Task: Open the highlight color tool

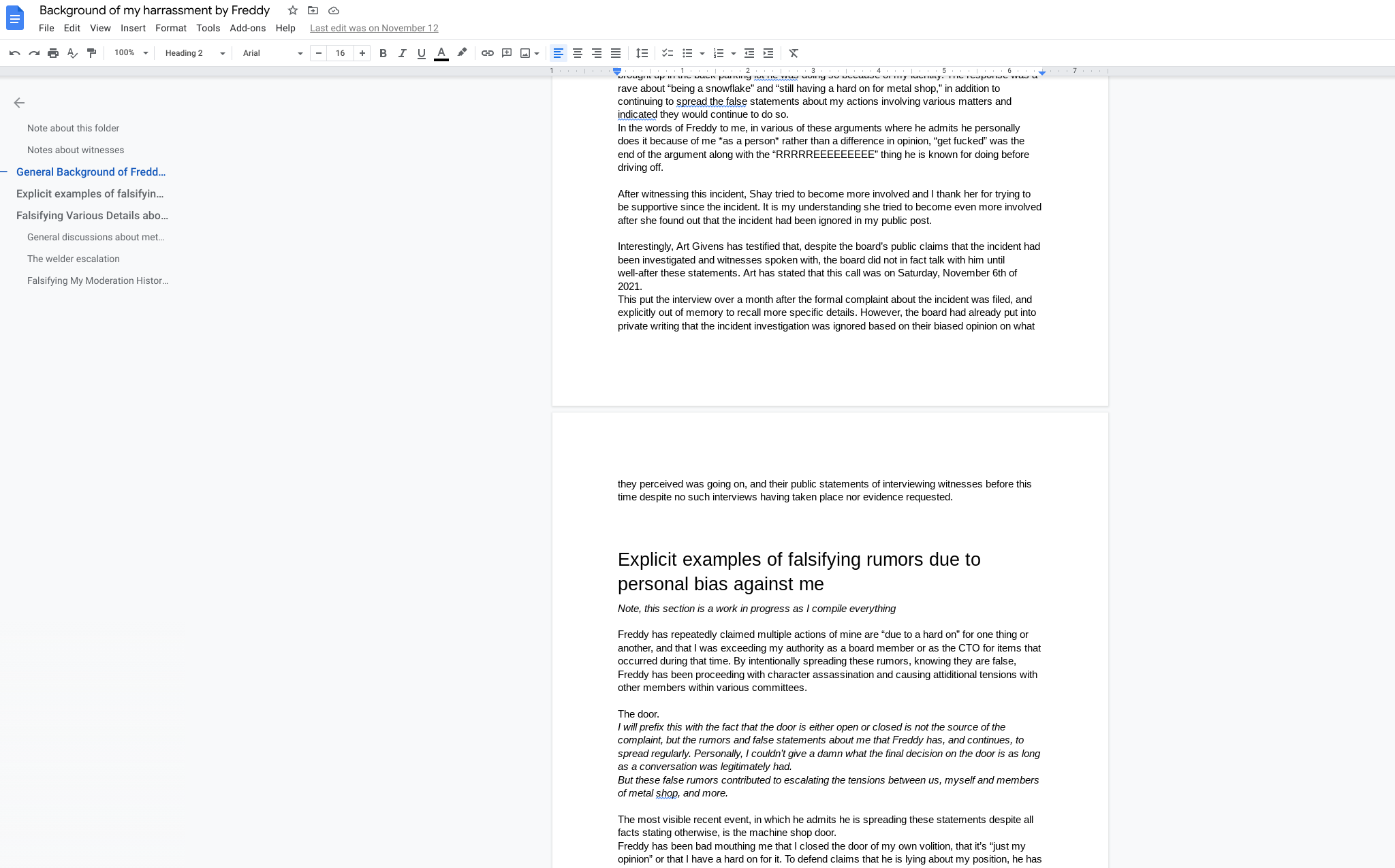Action: pyautogui.click(x=463, y=53)
